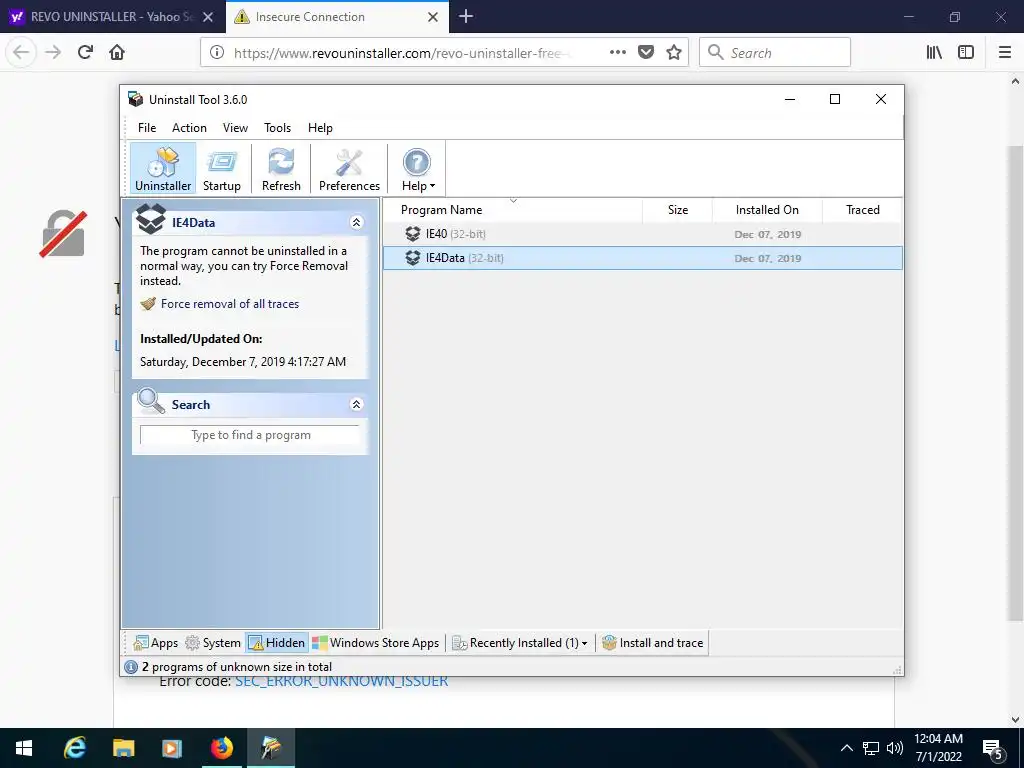Show hidden system tray icons
The width and height of the screenshot is (1024, 768).
click(846, 748)
